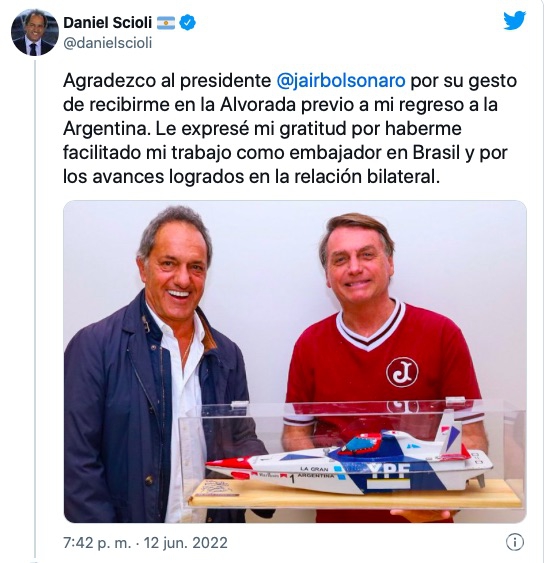Click the J emblem on the red shirt
Image resolution: width=547 pixels, height=563 pixels.
tap(402, 372)
